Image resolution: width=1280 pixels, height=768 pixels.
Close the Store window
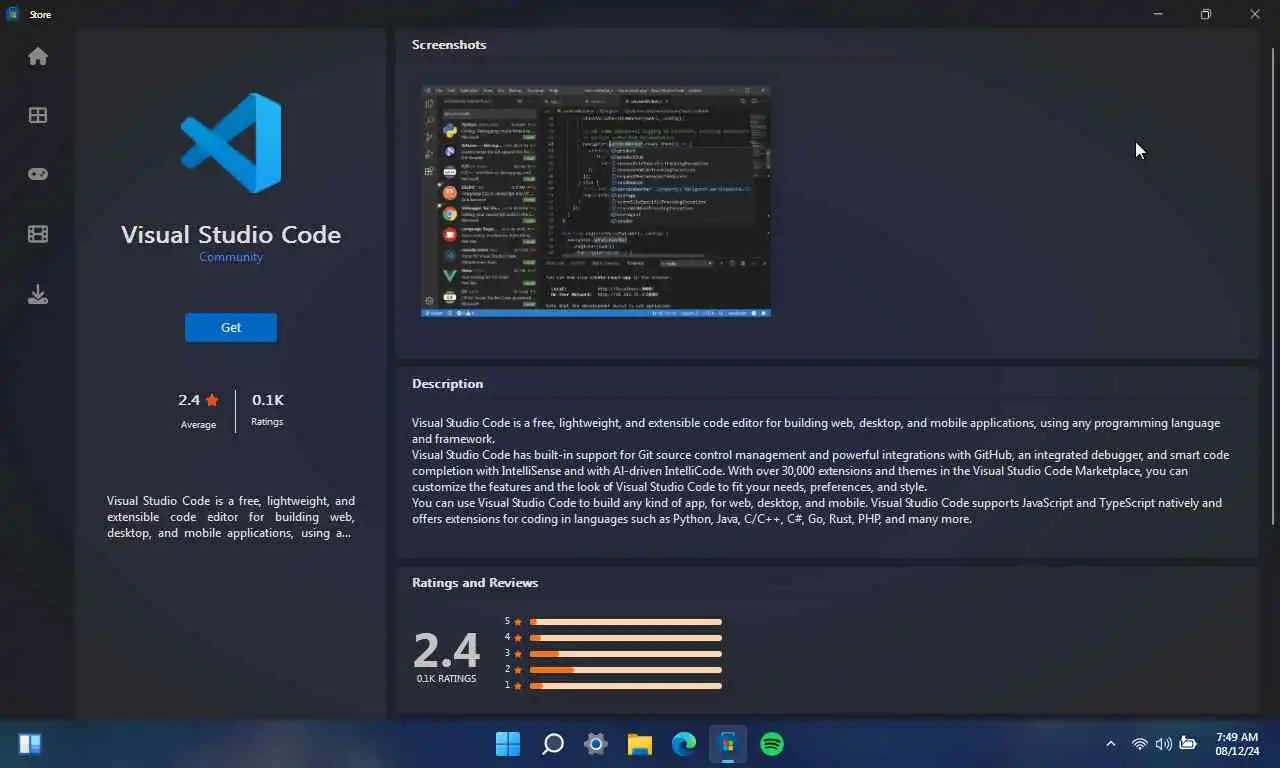click(1254, 14)
